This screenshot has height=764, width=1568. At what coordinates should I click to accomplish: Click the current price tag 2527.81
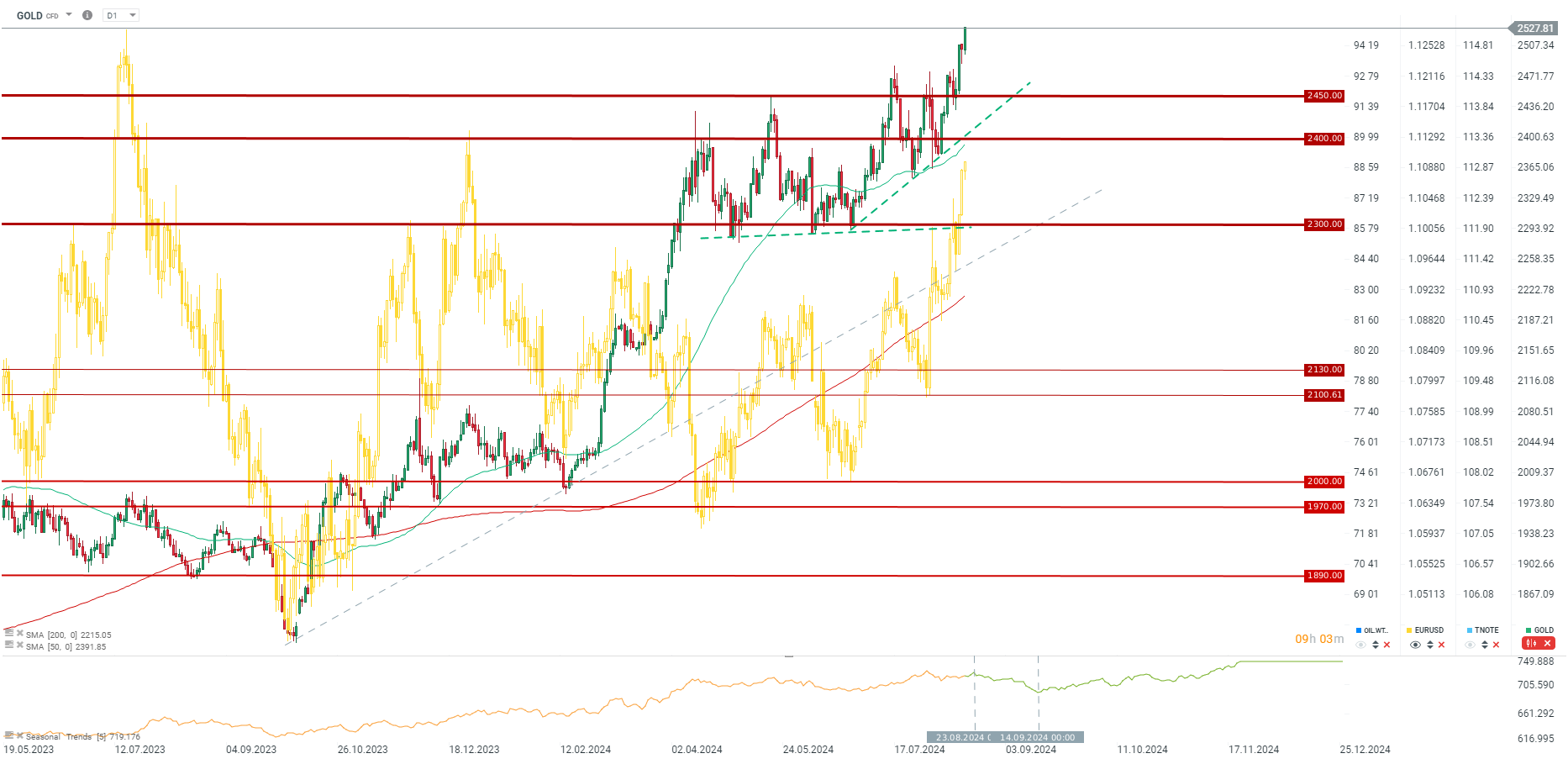[1534, 29]
